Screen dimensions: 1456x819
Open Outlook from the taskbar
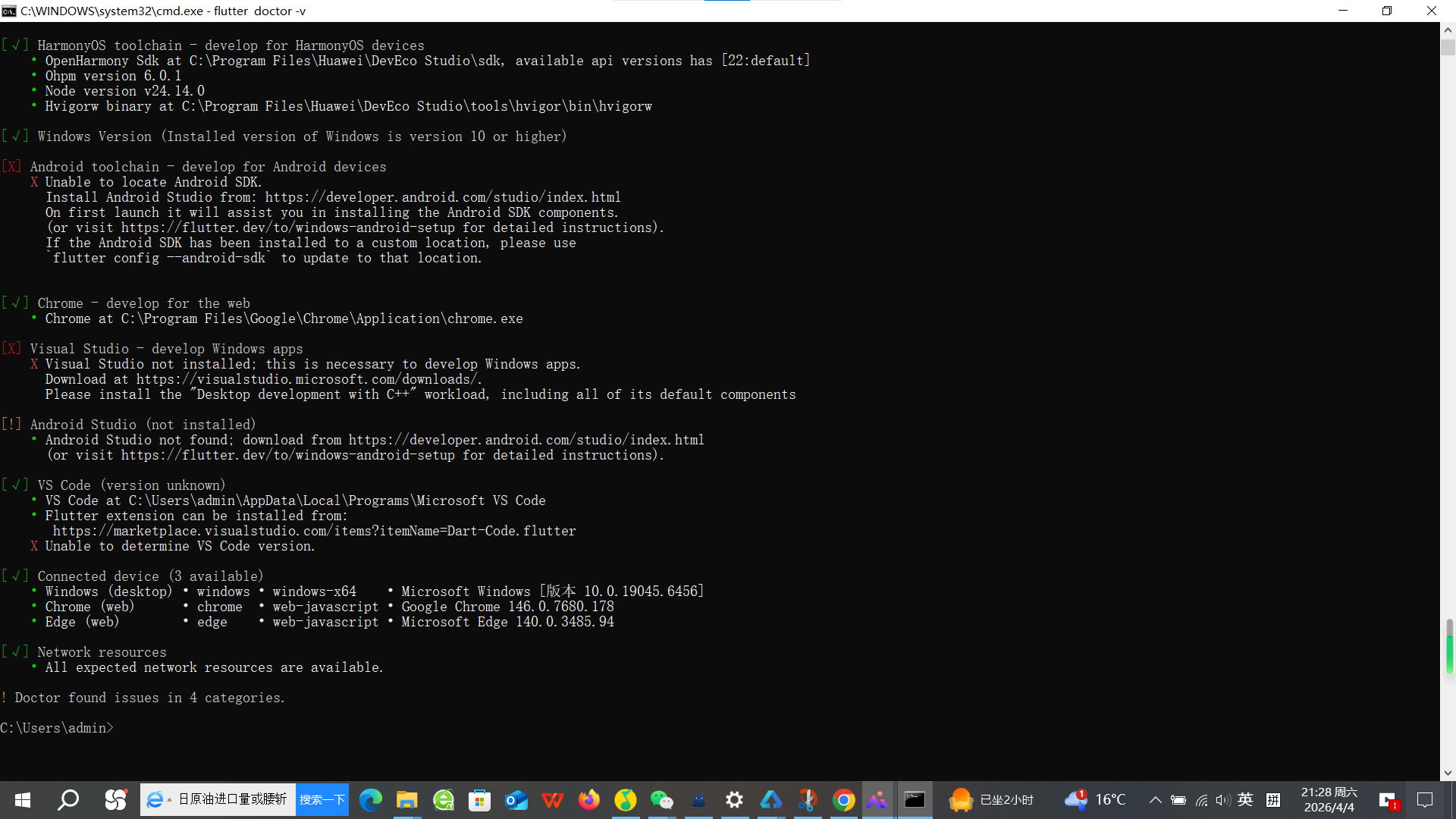(516, 800)
